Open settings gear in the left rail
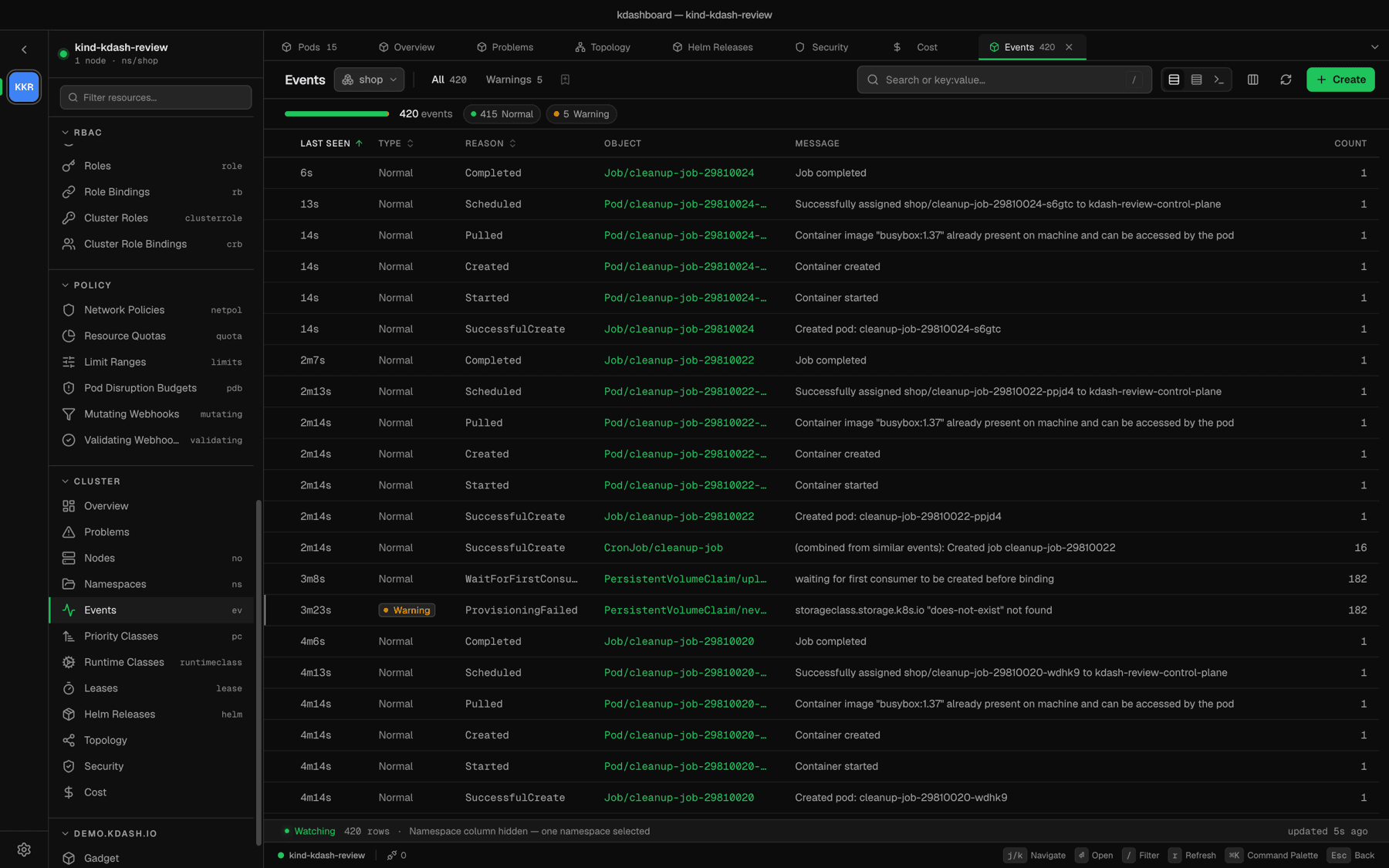 tap(24, 849)
